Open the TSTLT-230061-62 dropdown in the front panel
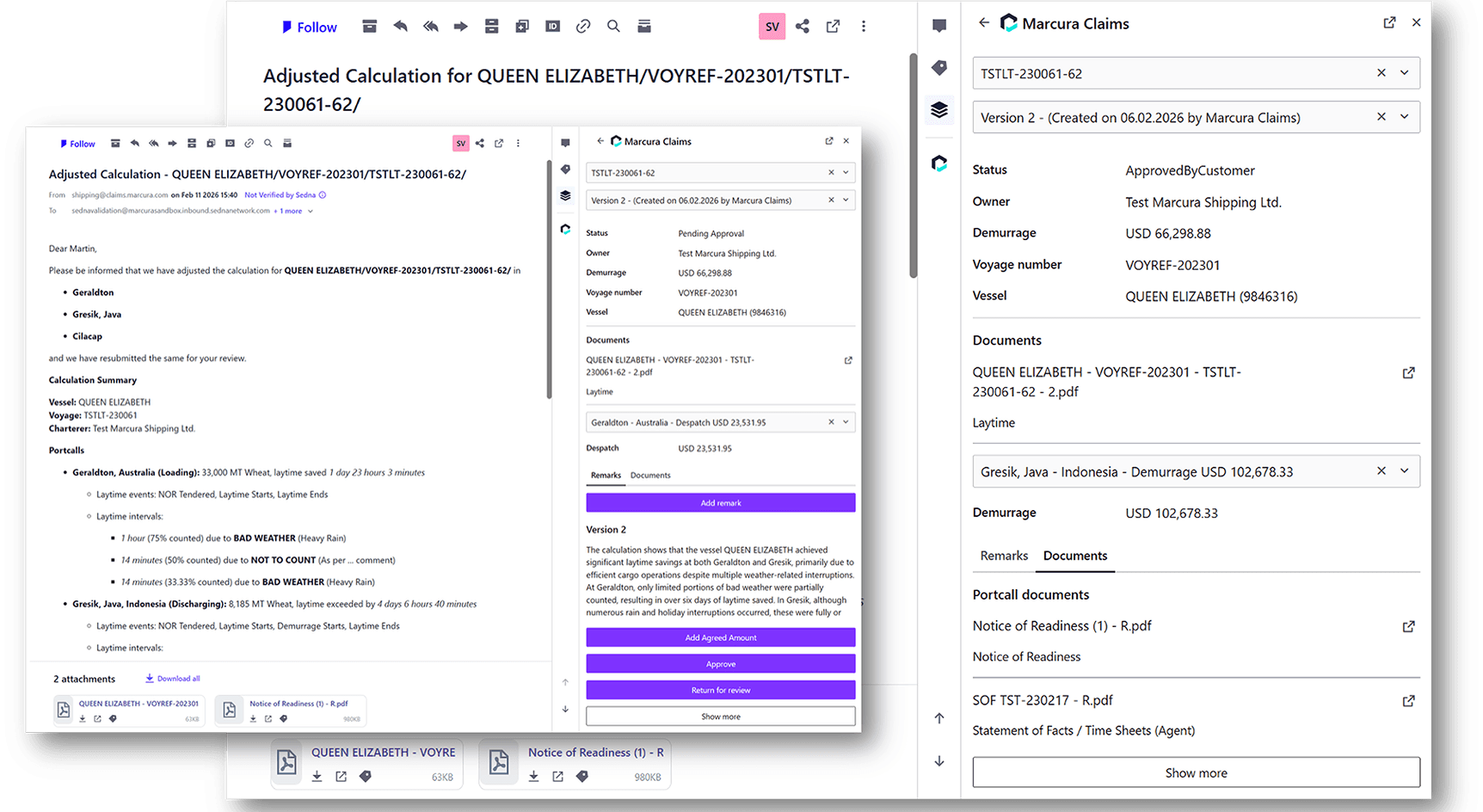Image resolution: width=1483 pixels, height=812 pixels. click(x=846, y=173)
